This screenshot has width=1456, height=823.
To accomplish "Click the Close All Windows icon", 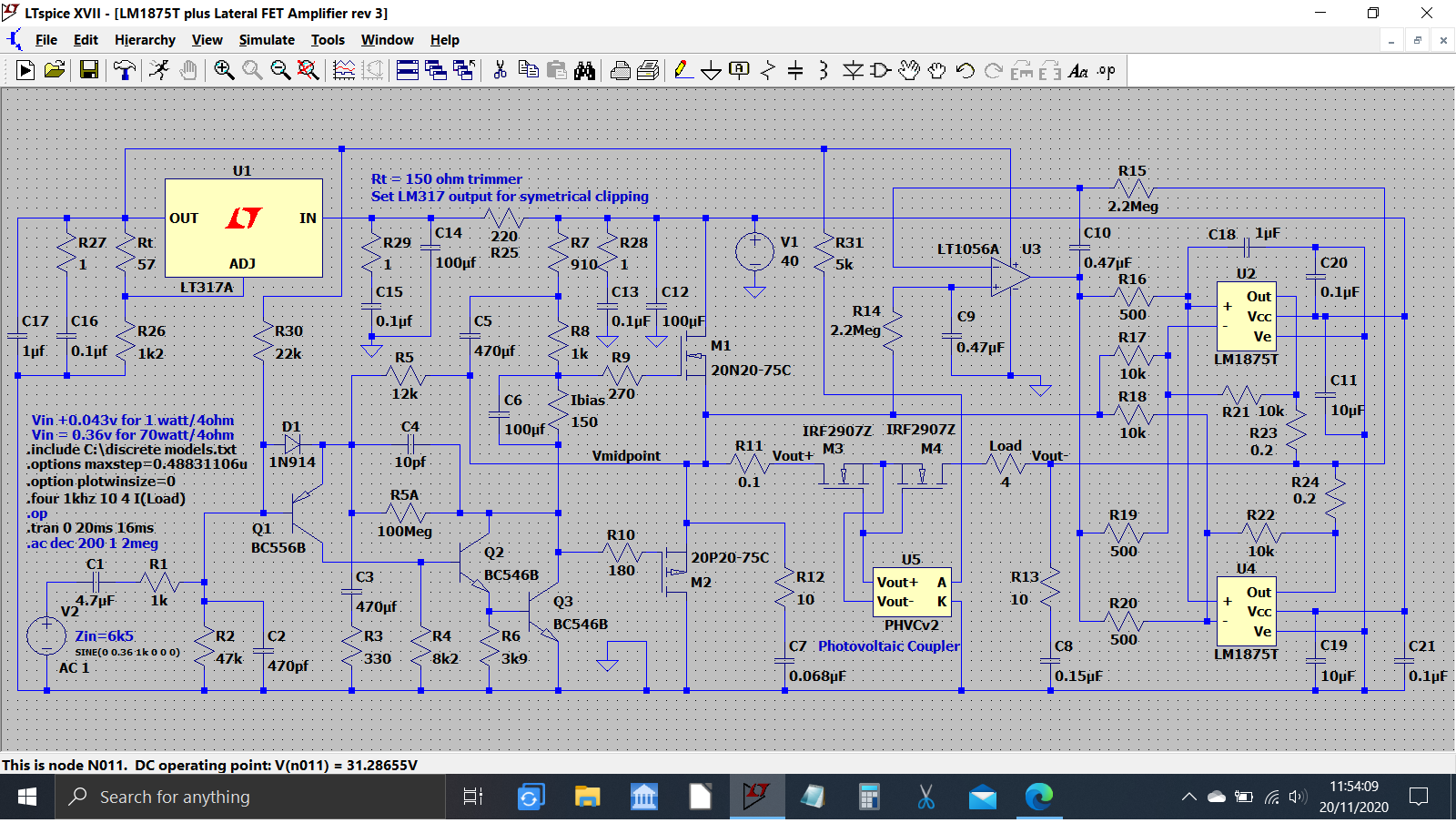I will [x=464, y=70].
